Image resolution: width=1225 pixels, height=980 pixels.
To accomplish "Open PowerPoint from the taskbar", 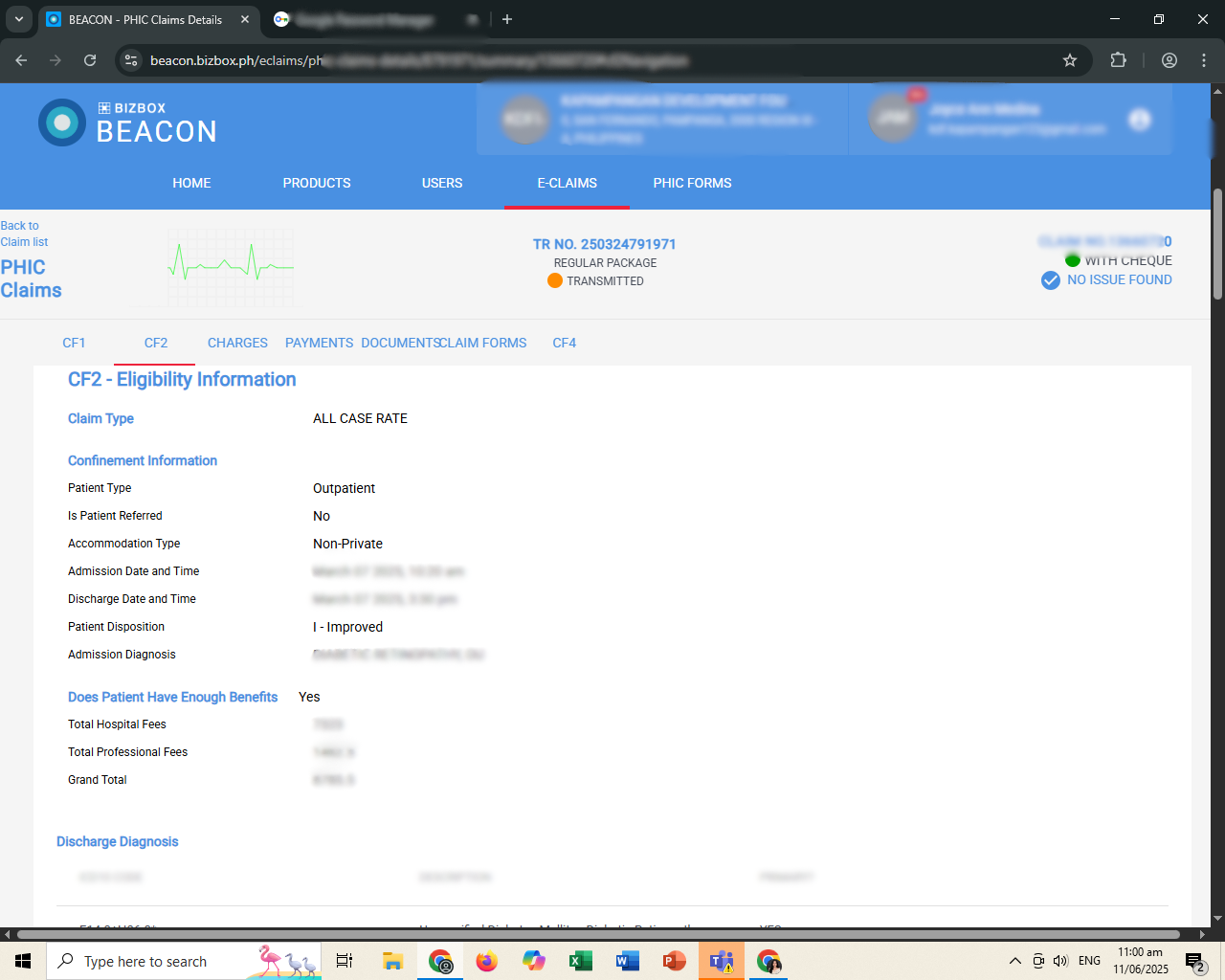I will click(x=675, y=961).
